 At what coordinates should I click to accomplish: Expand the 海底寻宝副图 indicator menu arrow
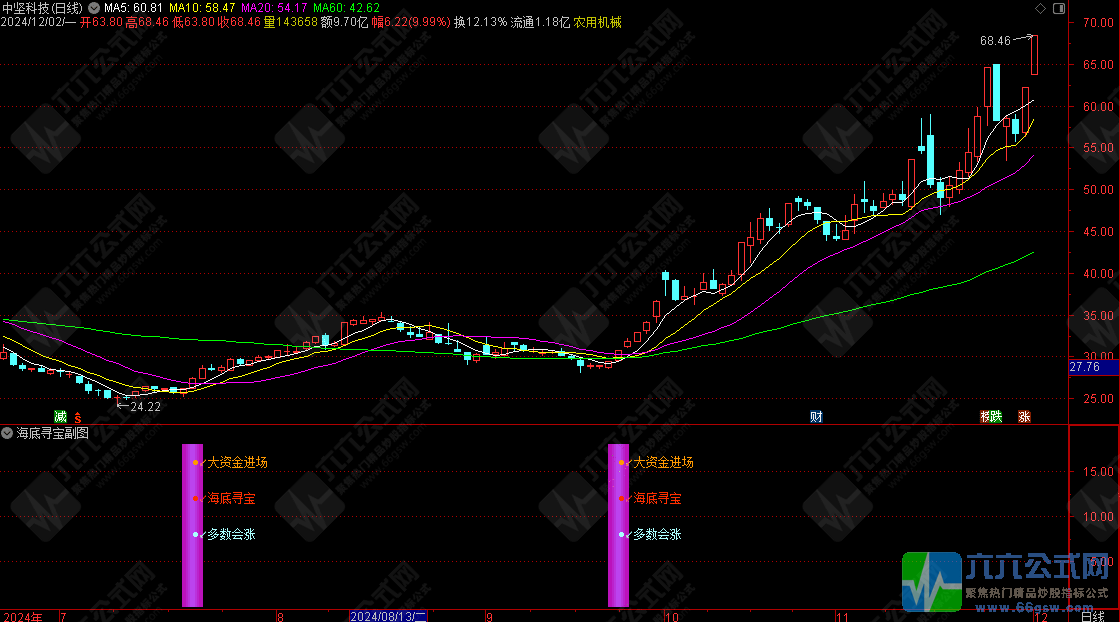click(8, 433)
